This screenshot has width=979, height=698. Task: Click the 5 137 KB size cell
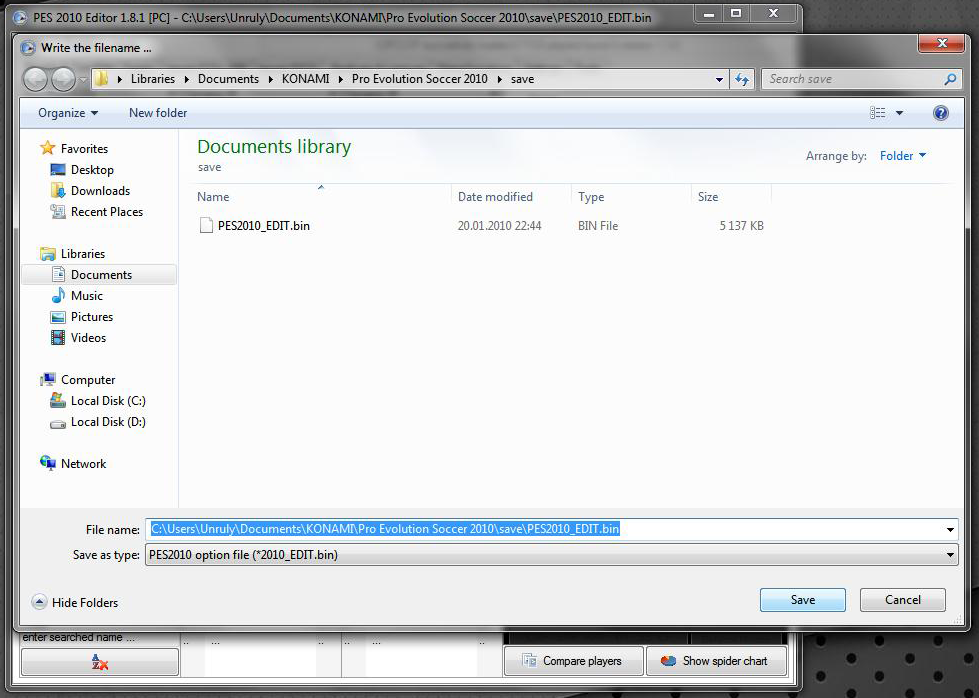tap(741, 226)
